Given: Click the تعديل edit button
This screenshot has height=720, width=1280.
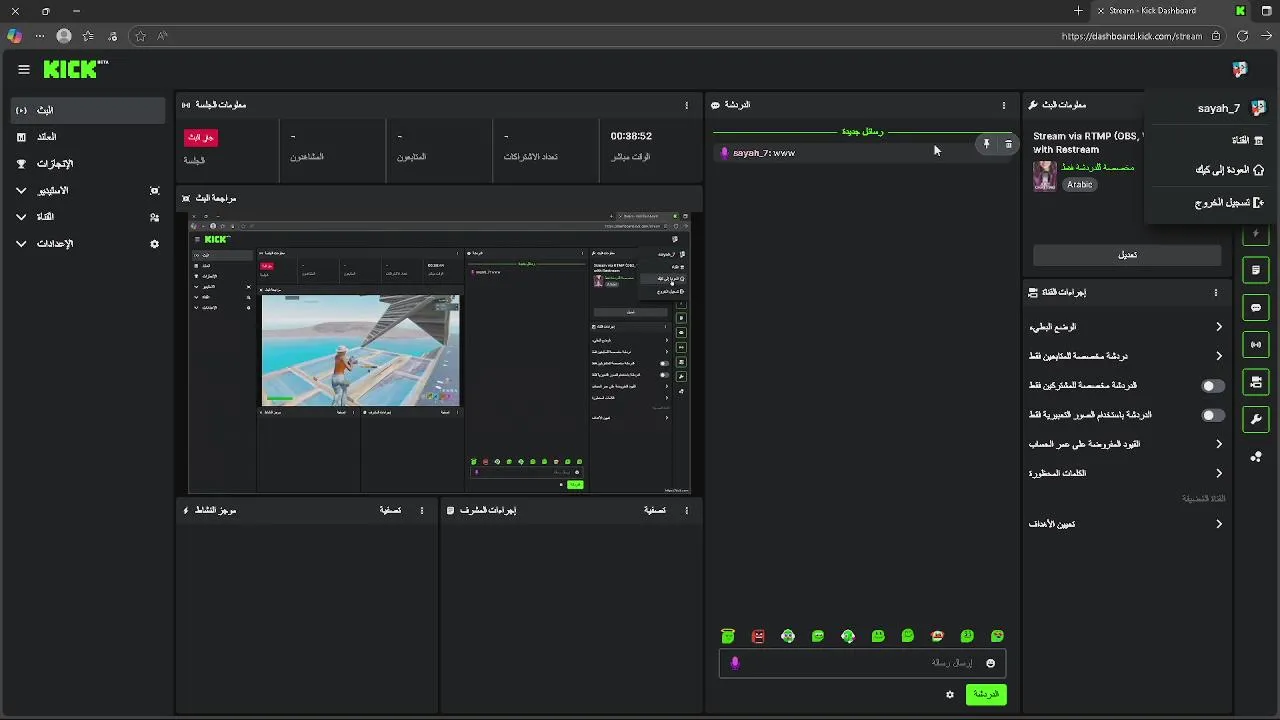Looking at the screenshot, I should click(1127, 255).
